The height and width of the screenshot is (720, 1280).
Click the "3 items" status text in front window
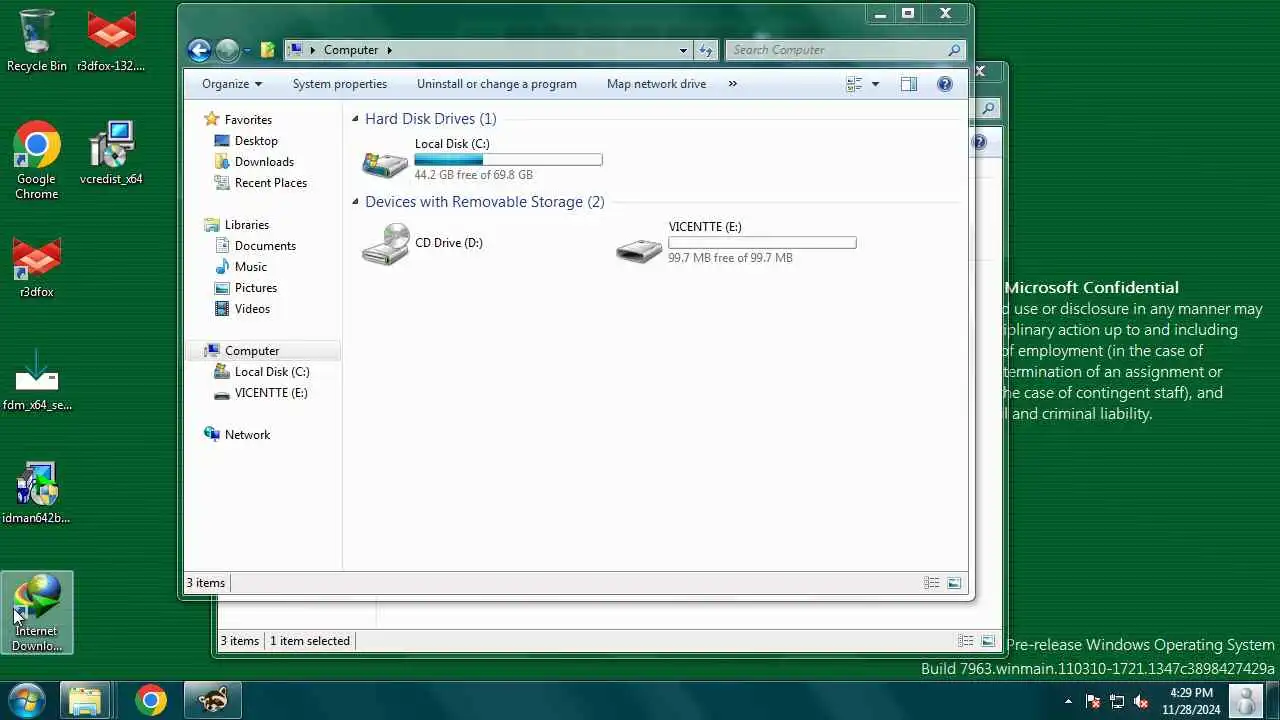[206, 583]
